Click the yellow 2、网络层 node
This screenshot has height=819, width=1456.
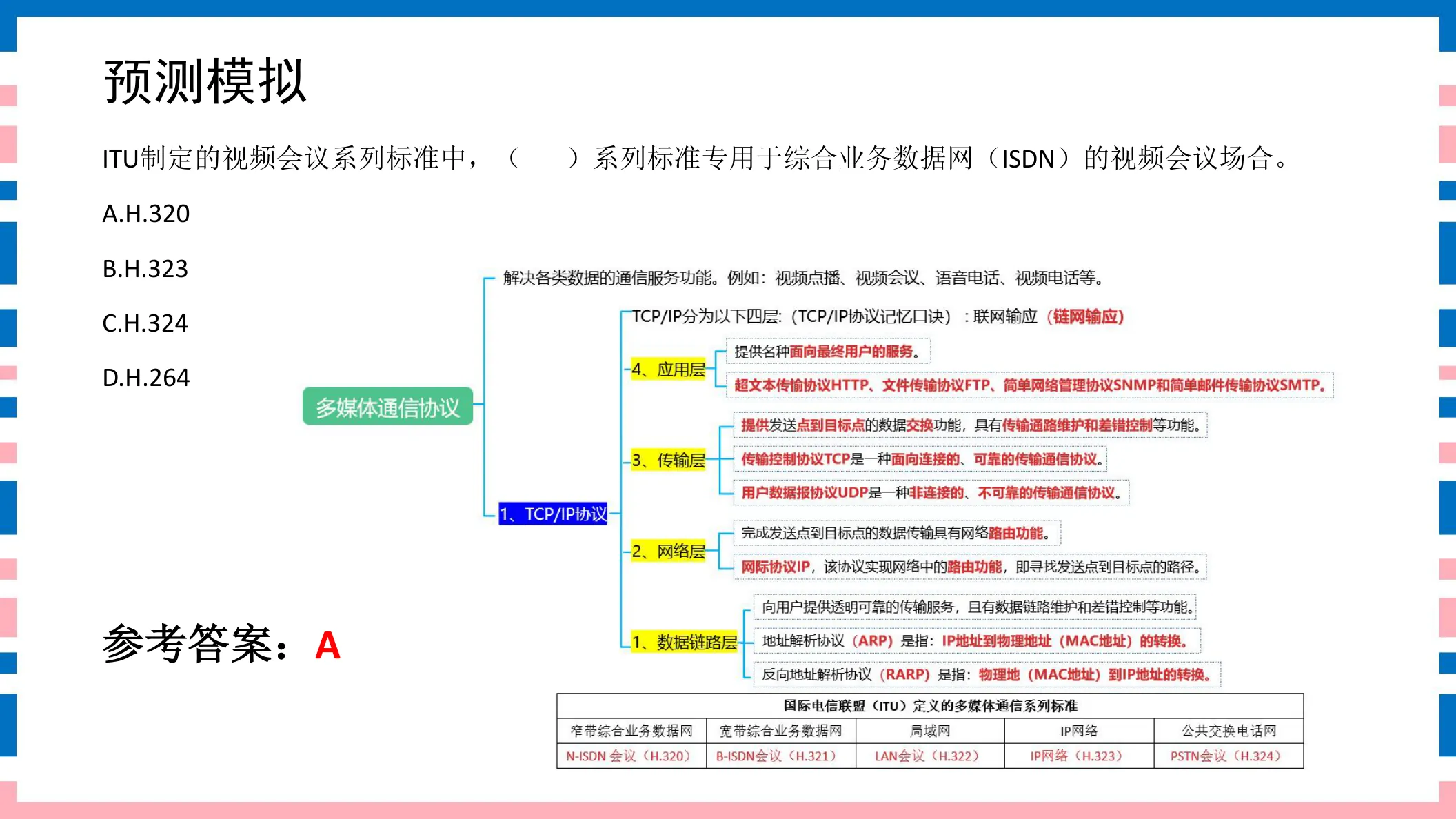pos(668,551)
